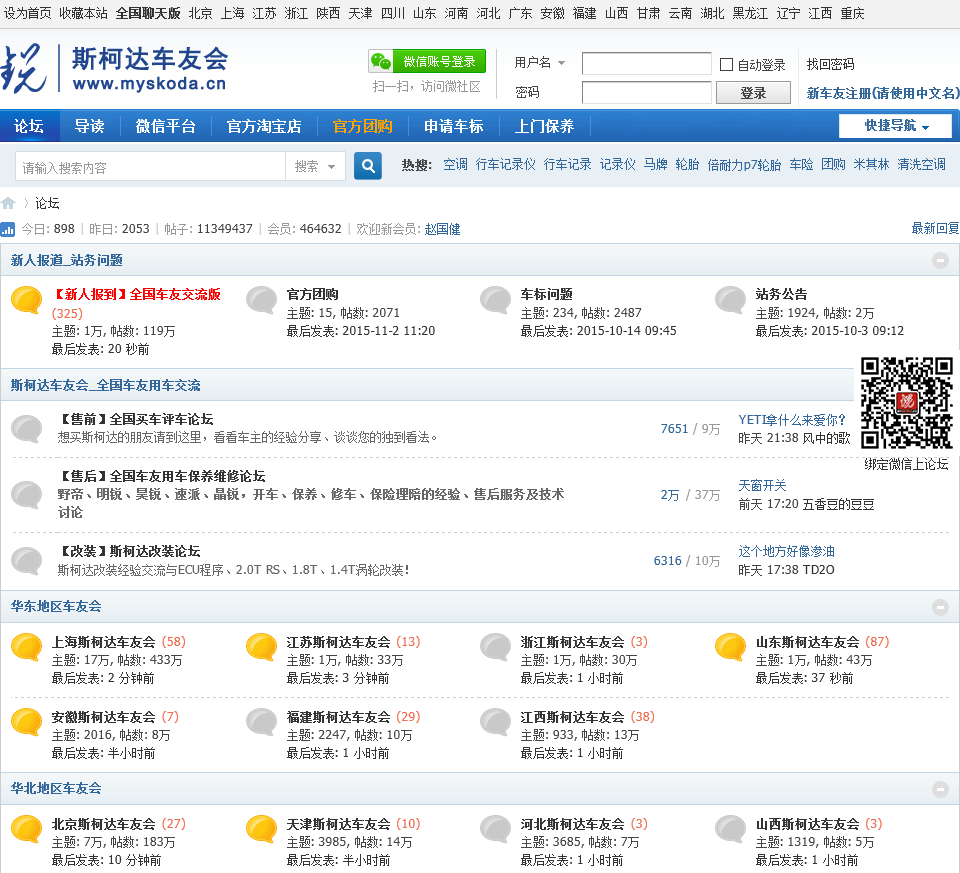The image size is (960, 873).
Task: Click 设为首页 in the top bar
Action: (28, 13)
